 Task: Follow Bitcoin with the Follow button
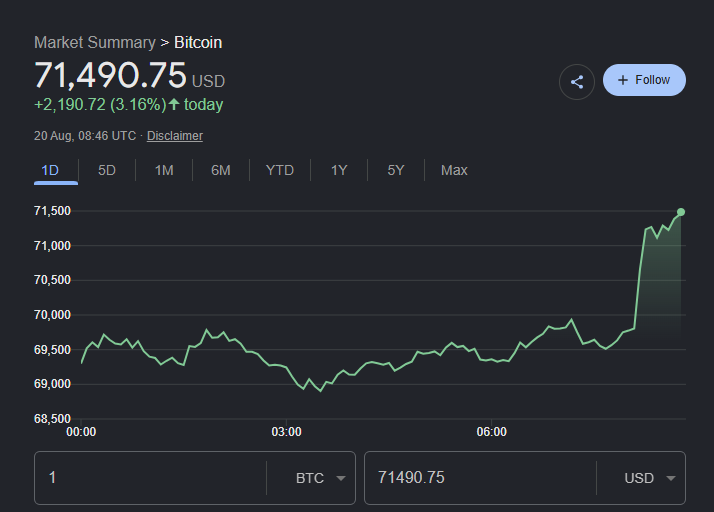(644, 80)
